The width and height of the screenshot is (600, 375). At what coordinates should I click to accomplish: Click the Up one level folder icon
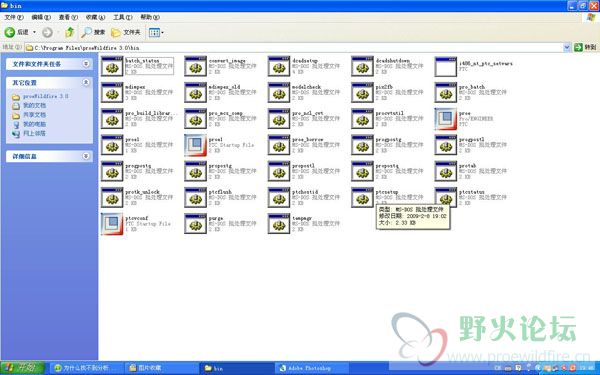[x=69, y=33]
